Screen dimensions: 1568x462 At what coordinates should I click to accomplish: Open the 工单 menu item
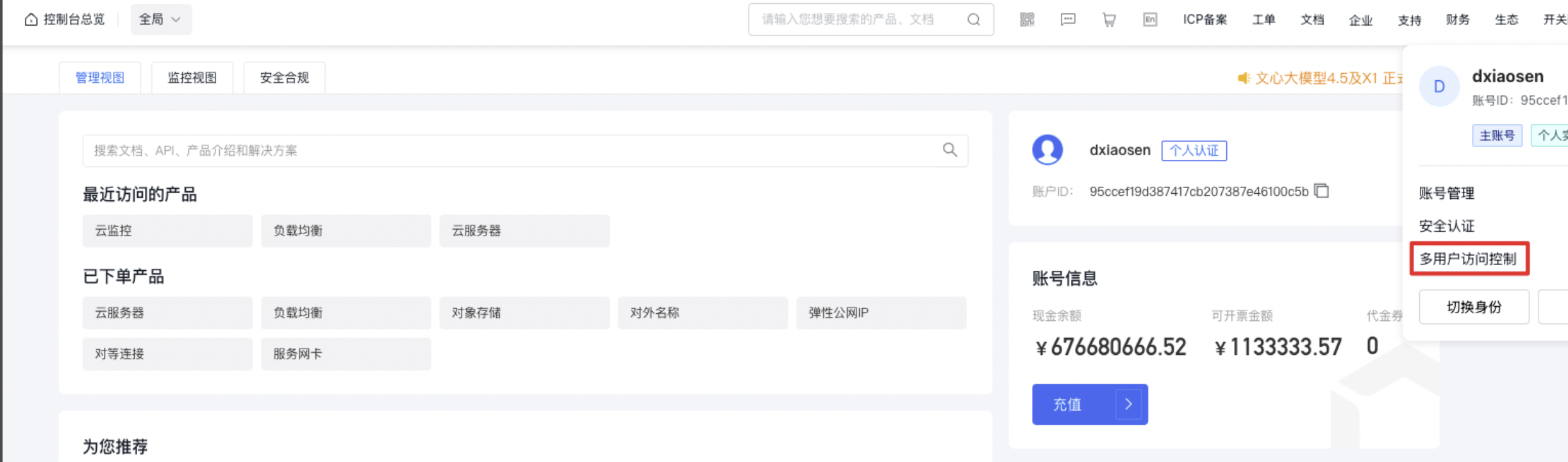pos(1264,20)
